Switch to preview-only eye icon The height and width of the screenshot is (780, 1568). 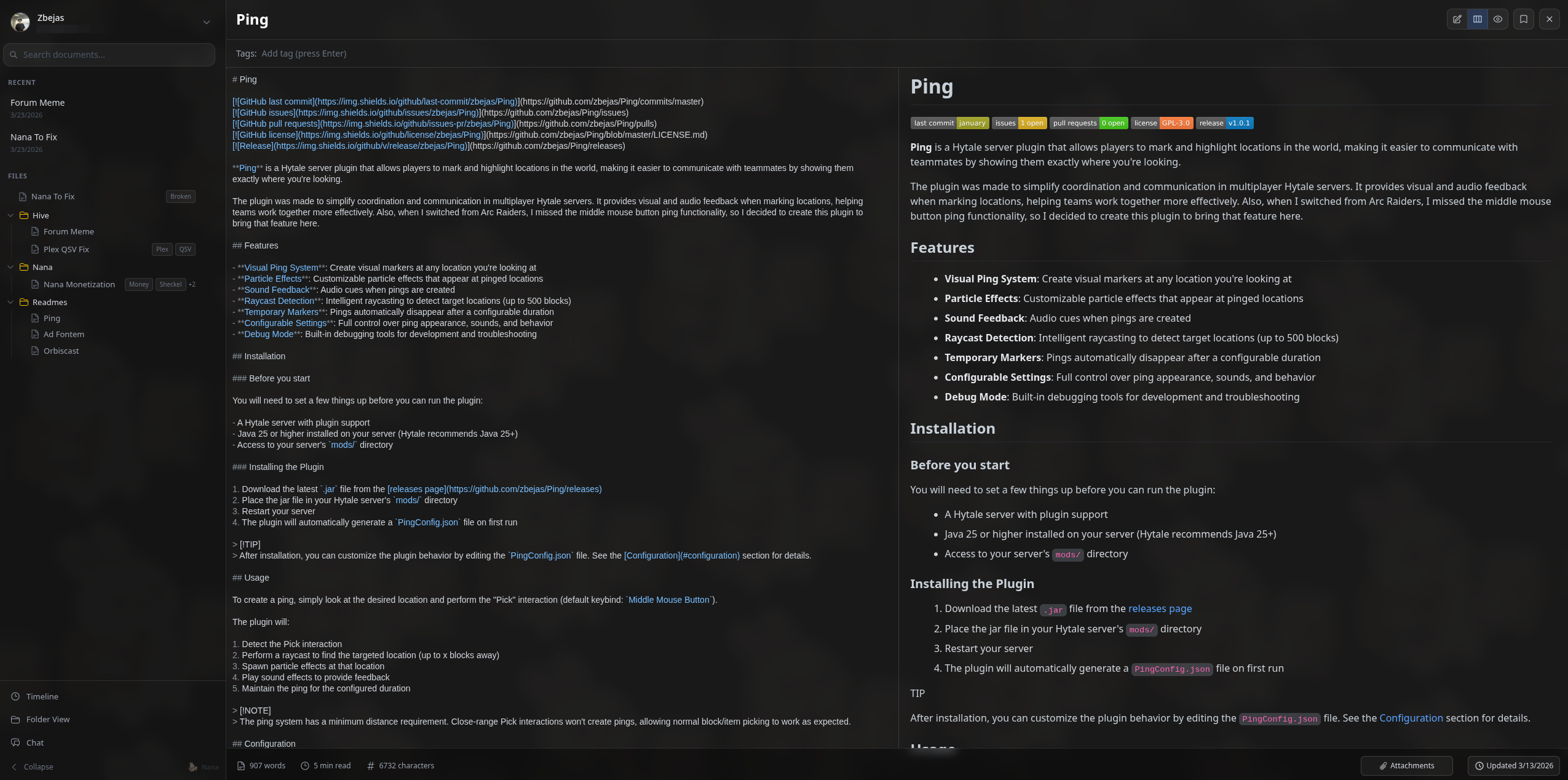pos(1498,19)
